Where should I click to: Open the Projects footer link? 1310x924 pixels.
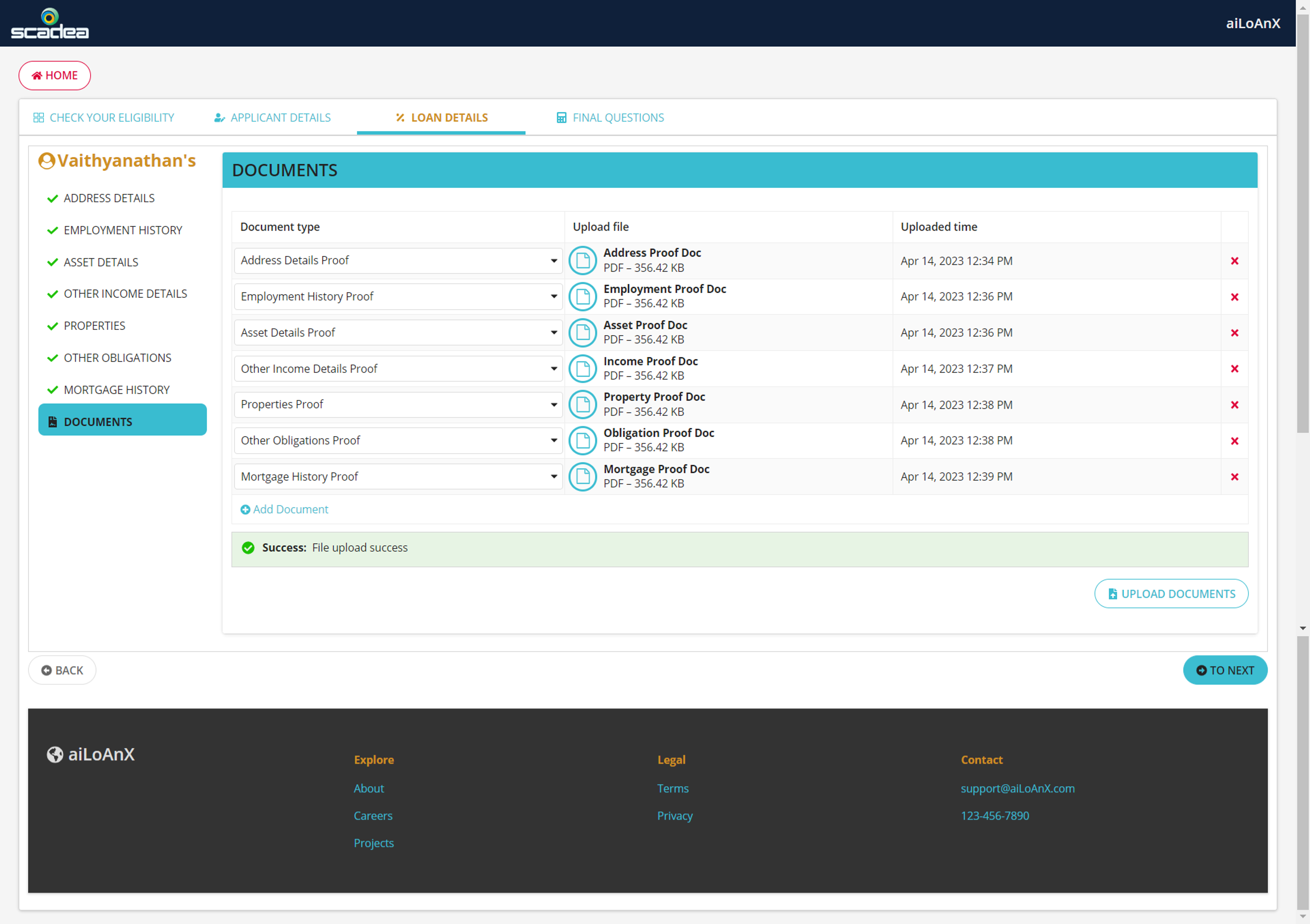[x=374, y=843]
